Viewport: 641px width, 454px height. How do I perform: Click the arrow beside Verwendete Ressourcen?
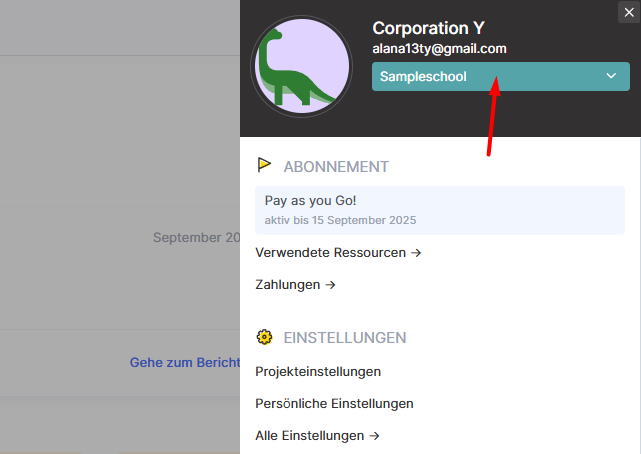pyautogui.click(x=416, y=253)
